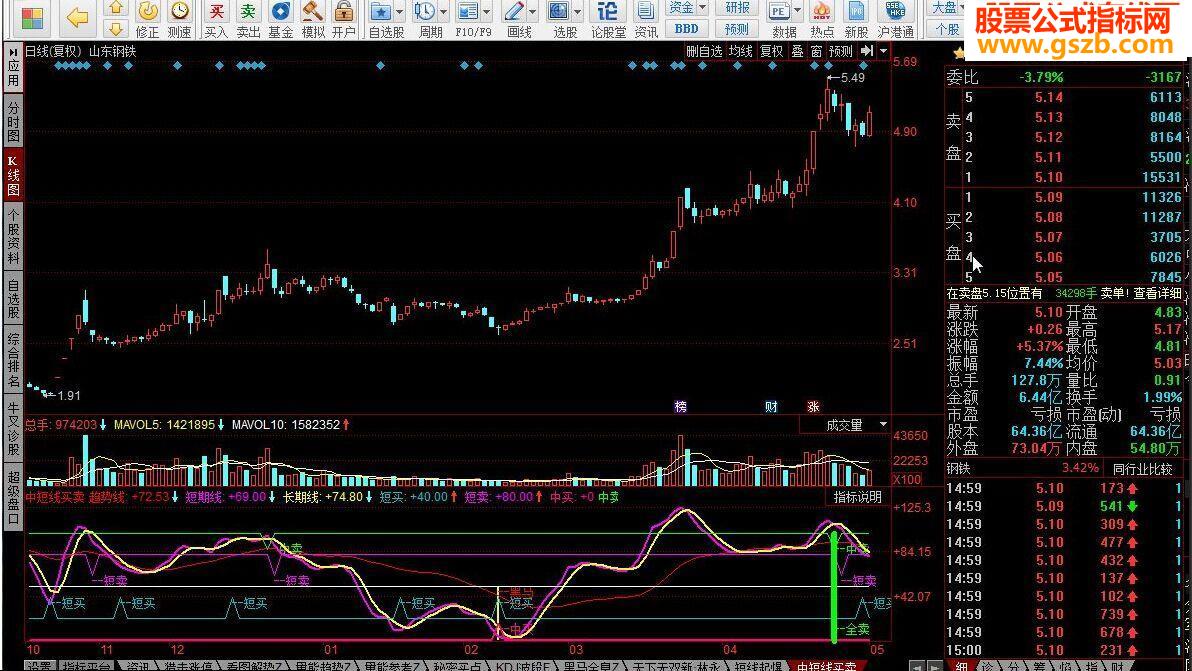Click the 指标说明 indicator help button

[858, 497]
